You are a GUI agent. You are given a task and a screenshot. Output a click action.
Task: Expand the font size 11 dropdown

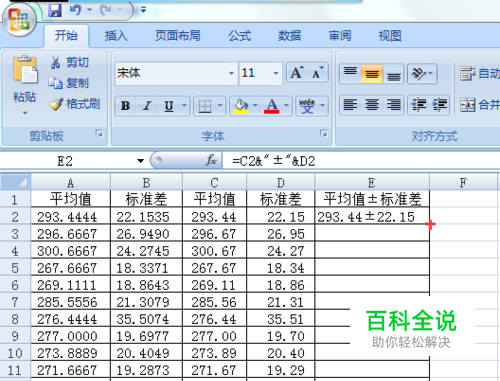click(x=276, y=73)
